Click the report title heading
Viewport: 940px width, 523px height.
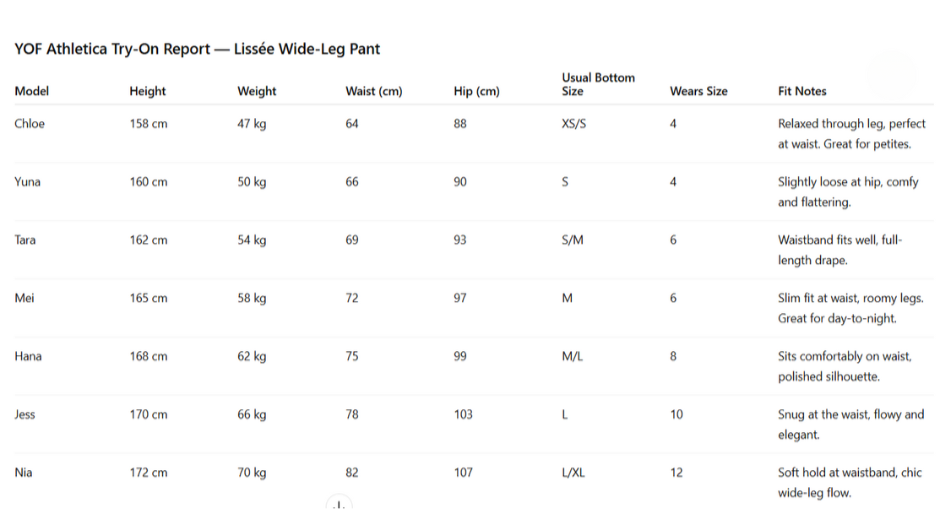(197, 49)
